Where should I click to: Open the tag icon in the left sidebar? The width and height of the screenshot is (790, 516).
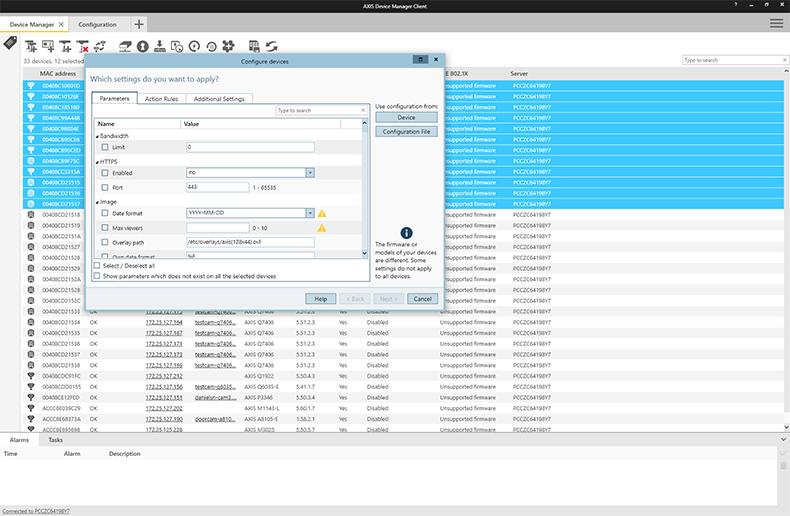click(10, 43)
